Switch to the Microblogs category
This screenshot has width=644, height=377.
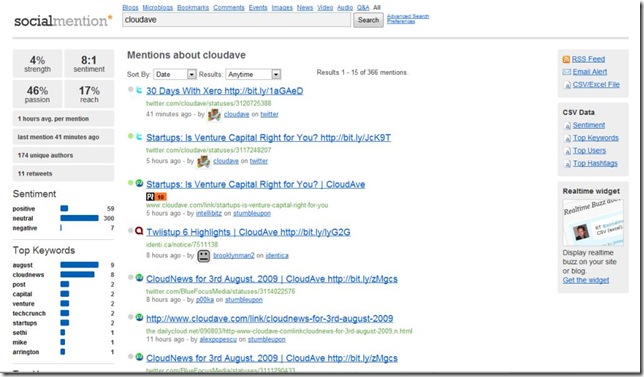point(158,7)
